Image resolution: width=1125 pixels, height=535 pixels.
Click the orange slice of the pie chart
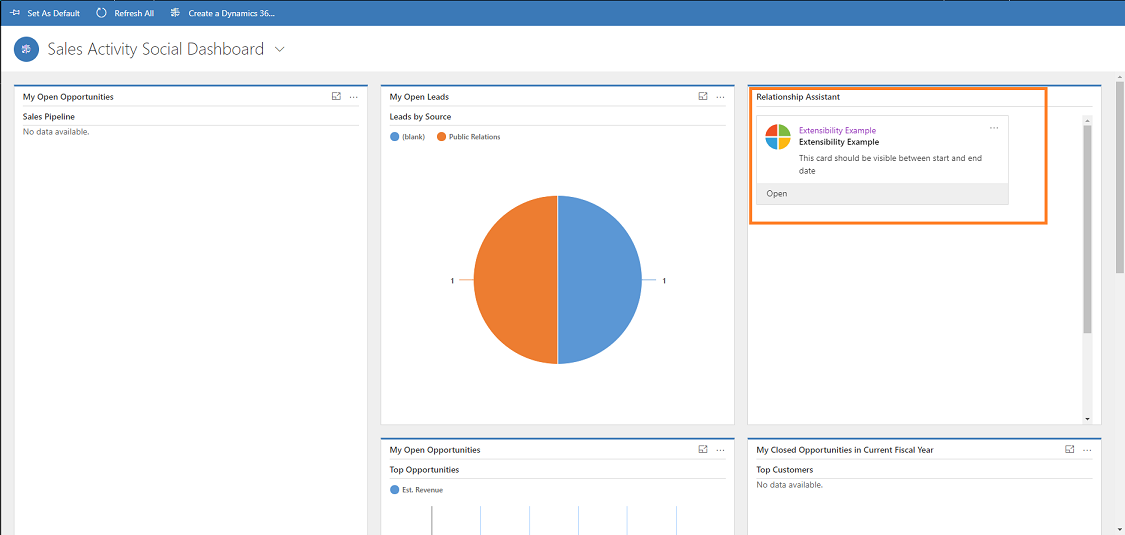pyautogui.click(x=515, y=280)
